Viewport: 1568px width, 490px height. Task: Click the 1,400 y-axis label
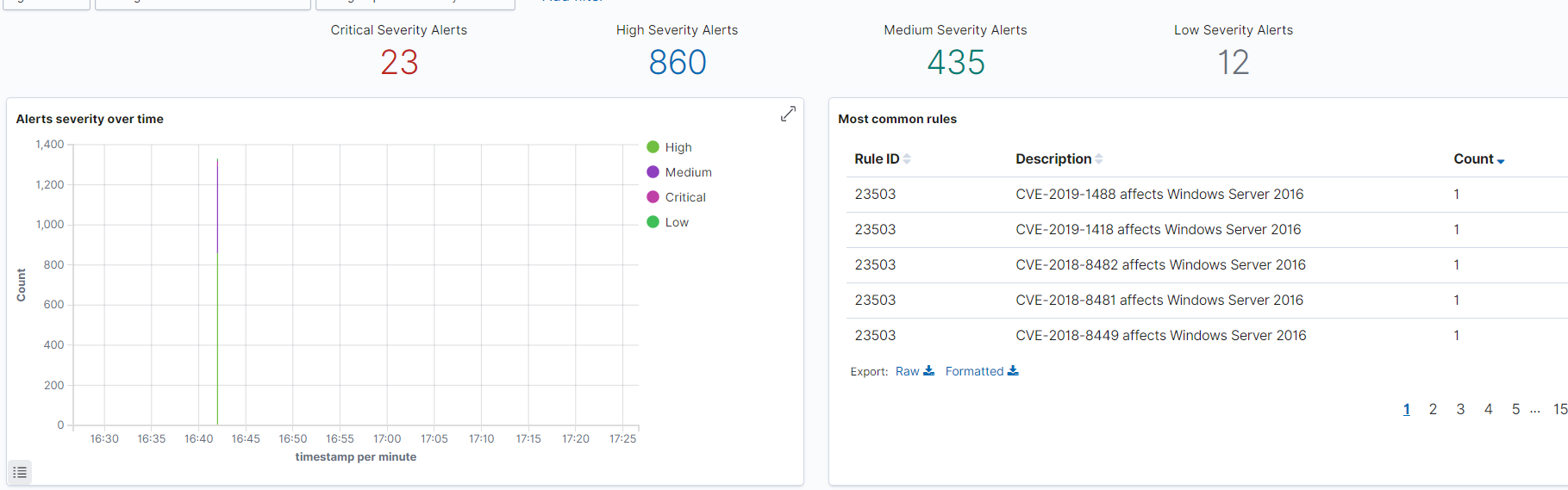(x=50, y=145)
